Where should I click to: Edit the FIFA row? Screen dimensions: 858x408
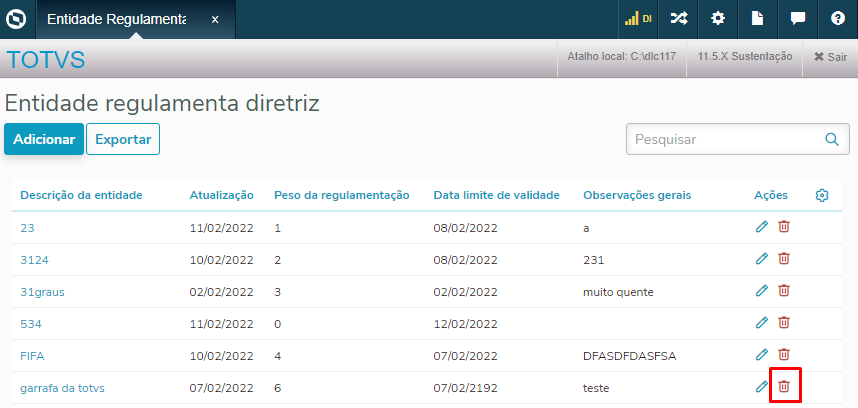(762, 355)
